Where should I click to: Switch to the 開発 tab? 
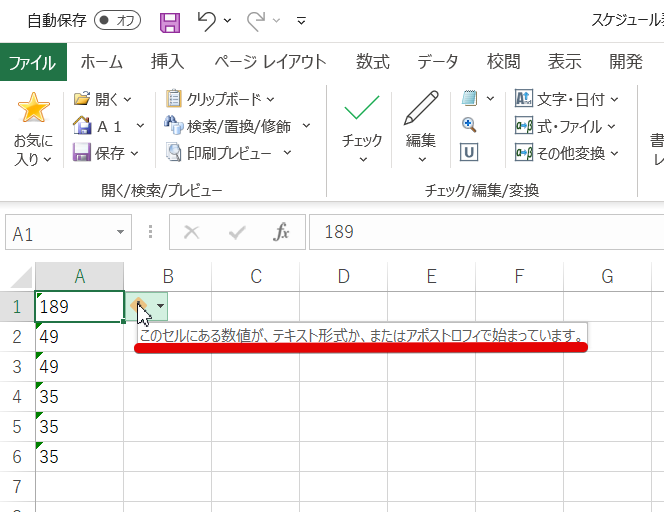coord(626,62)
